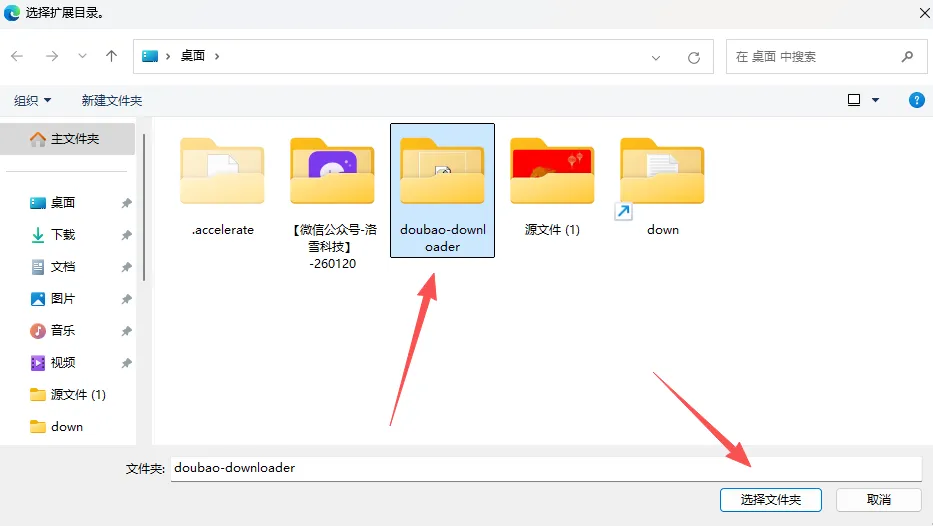Select 主文件夹 in the sidebar
933x526 pixels.
[x=68, y=139]
